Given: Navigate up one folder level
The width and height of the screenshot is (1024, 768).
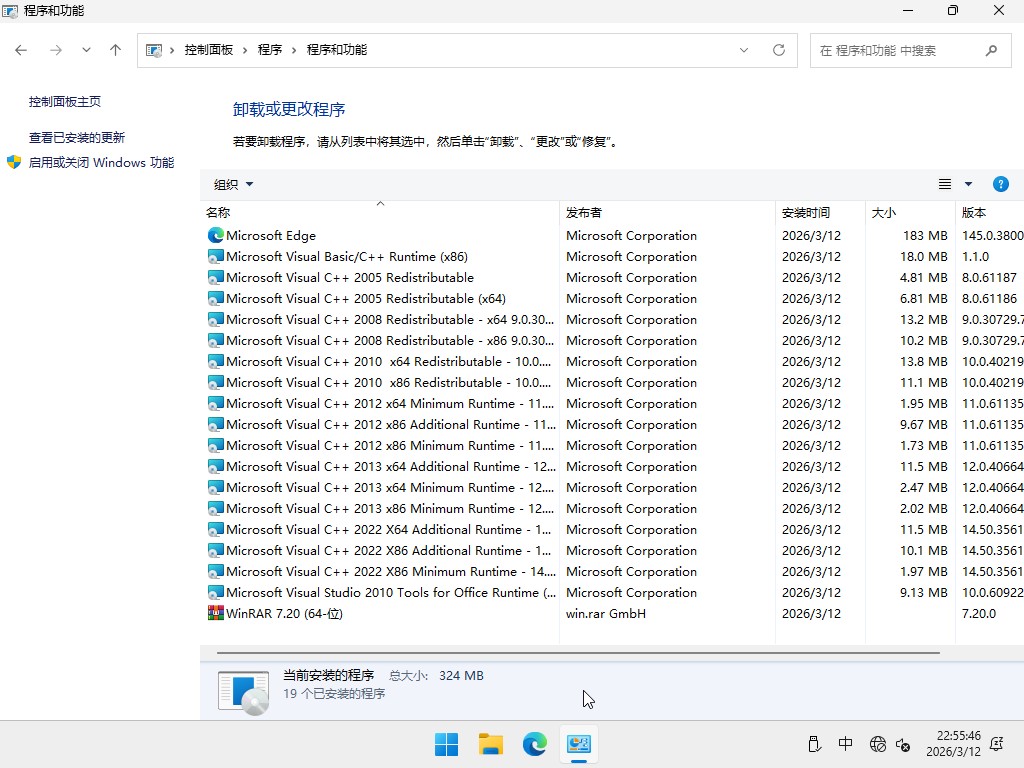Looking at the screenshot, I should (x=115, y=48).
